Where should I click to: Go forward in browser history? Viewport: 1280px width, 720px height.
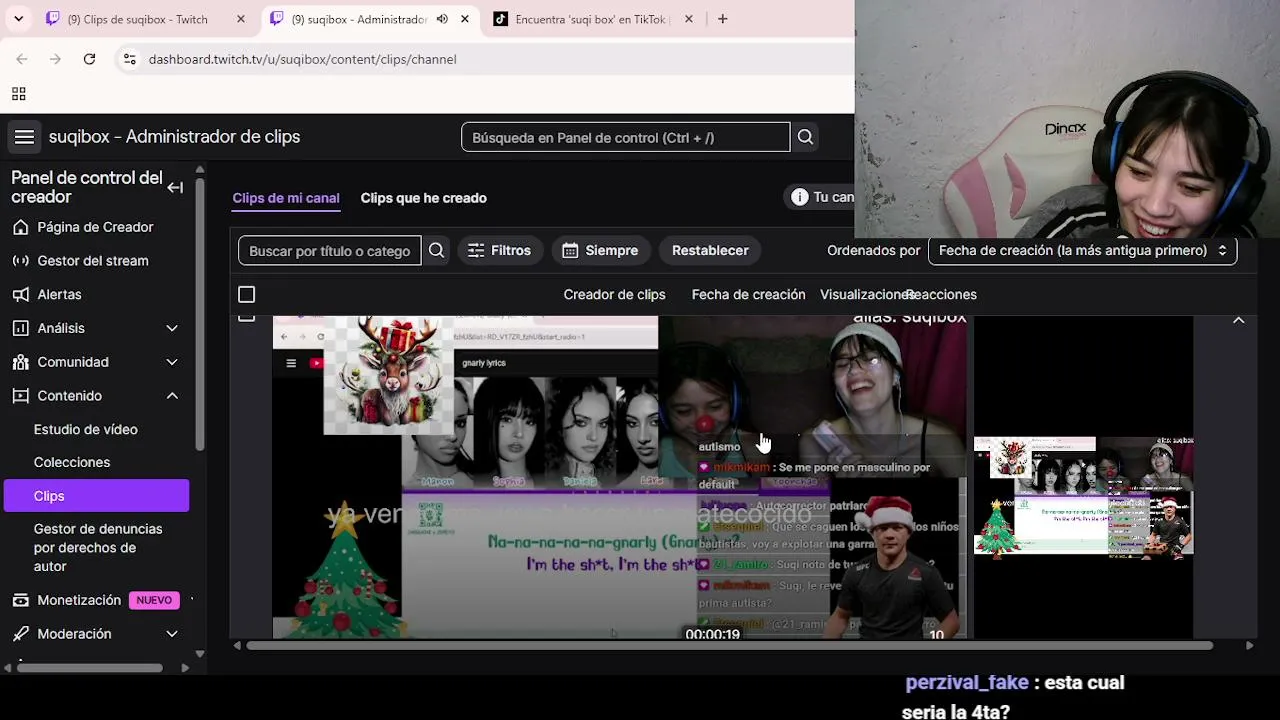pos(56,59)
